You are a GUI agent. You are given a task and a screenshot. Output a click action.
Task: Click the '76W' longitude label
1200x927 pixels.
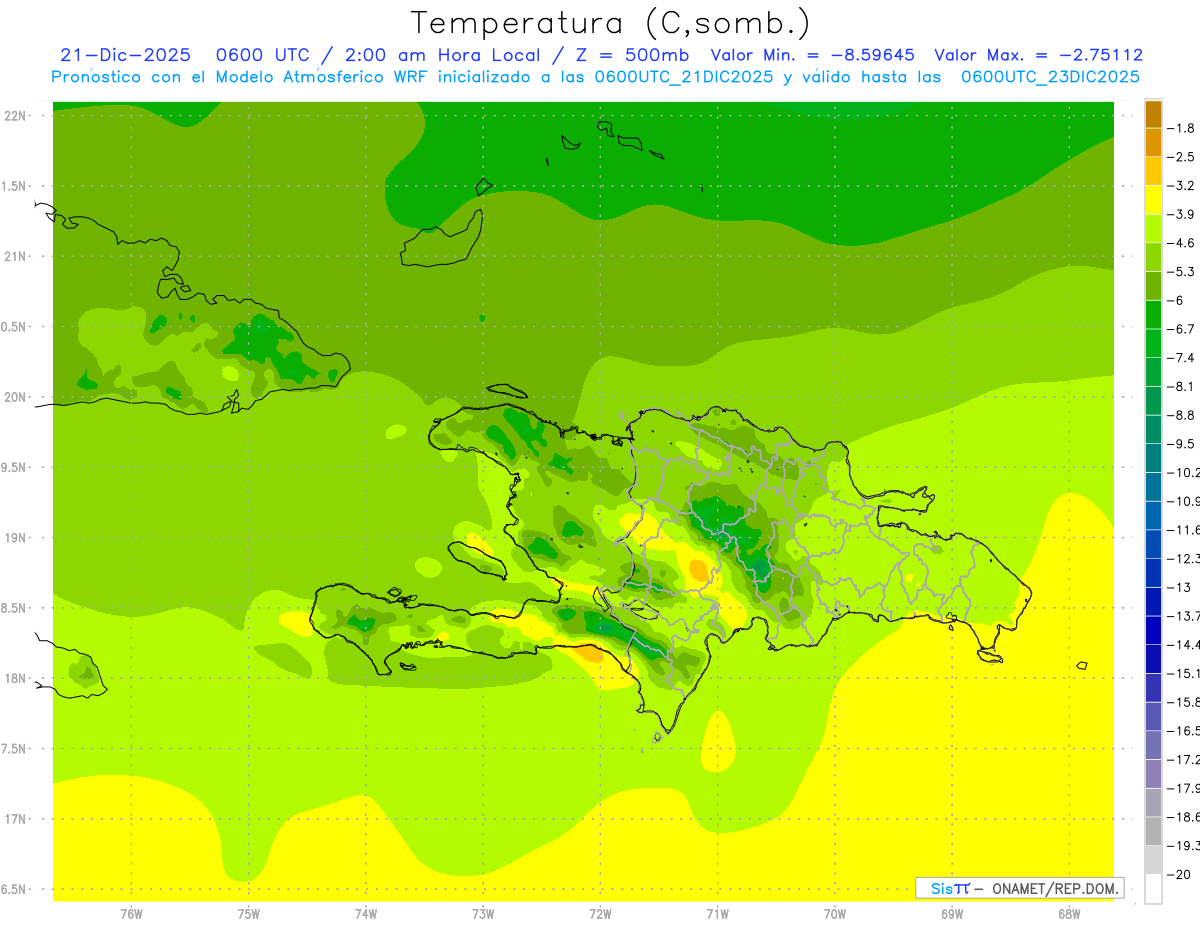131,914
